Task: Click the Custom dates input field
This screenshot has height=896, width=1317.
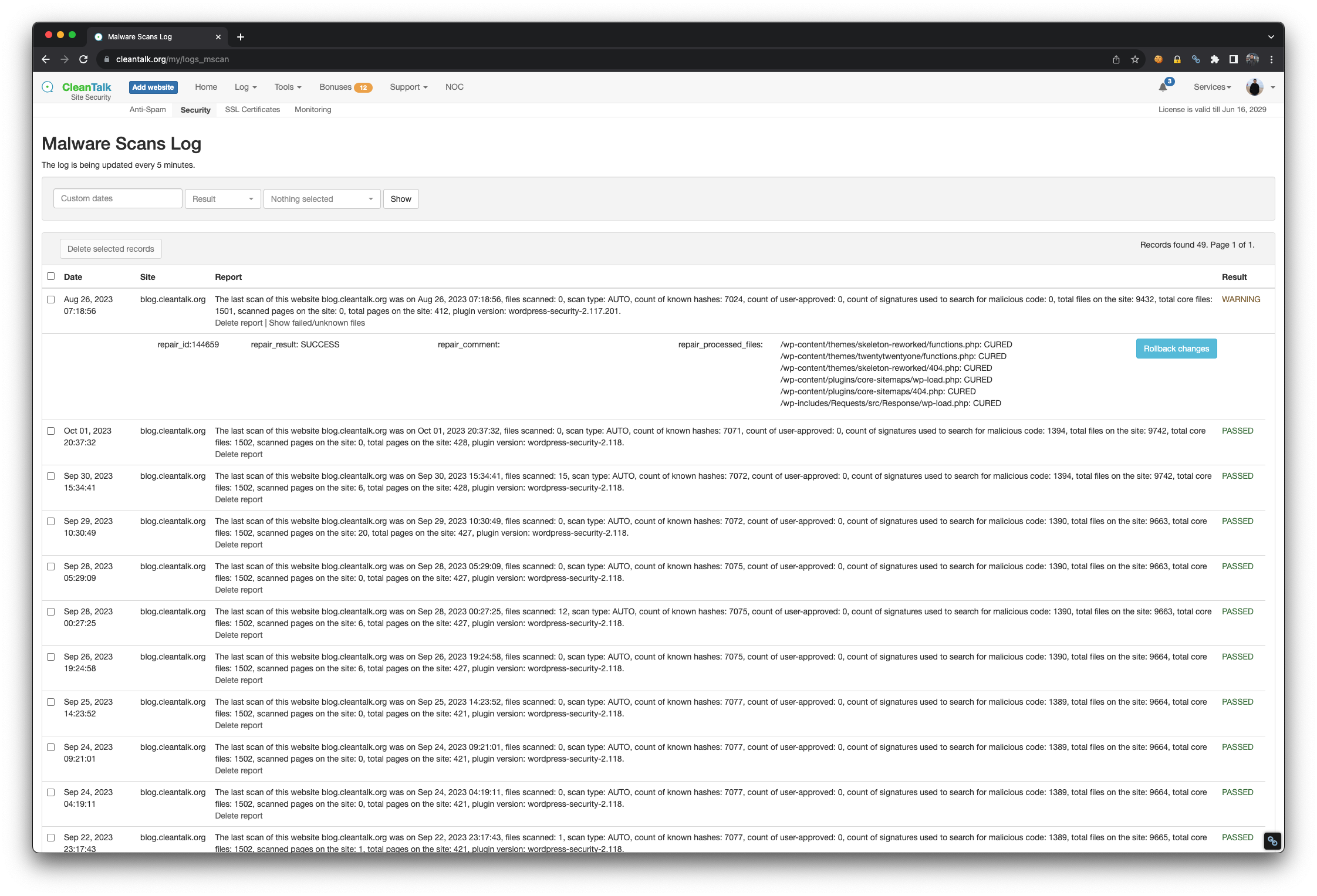Action: coord(117,198)
